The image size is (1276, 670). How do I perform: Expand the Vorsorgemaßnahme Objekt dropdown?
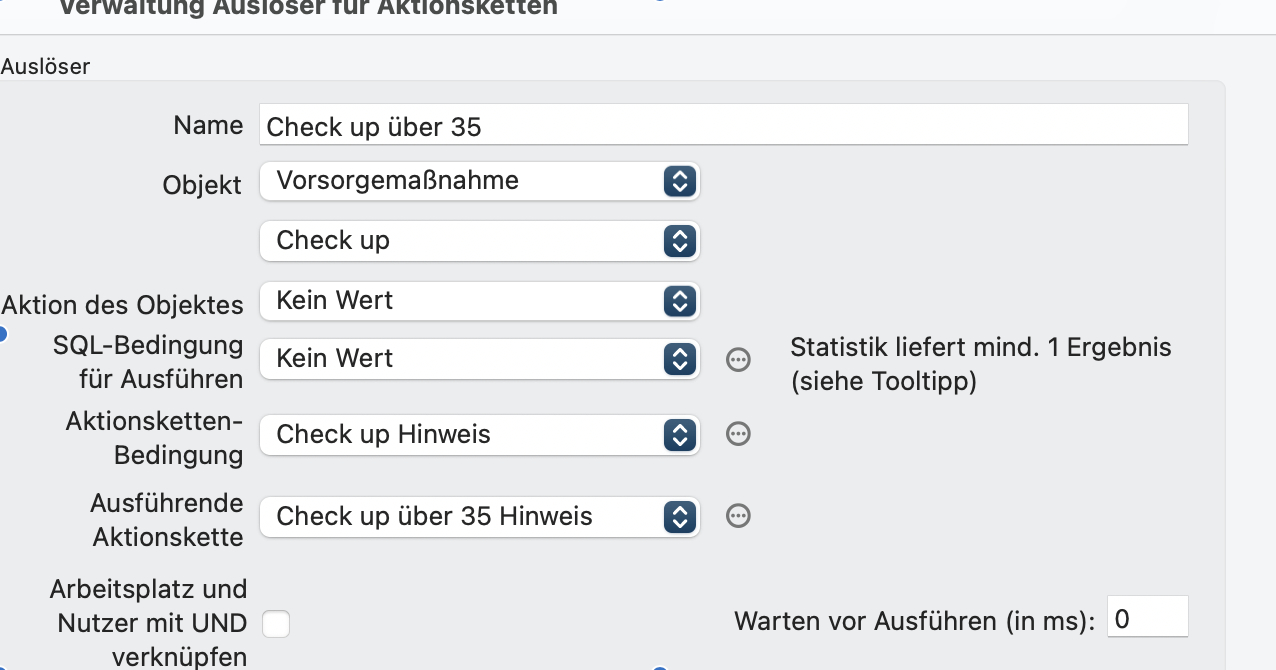(x=479, y=181)
